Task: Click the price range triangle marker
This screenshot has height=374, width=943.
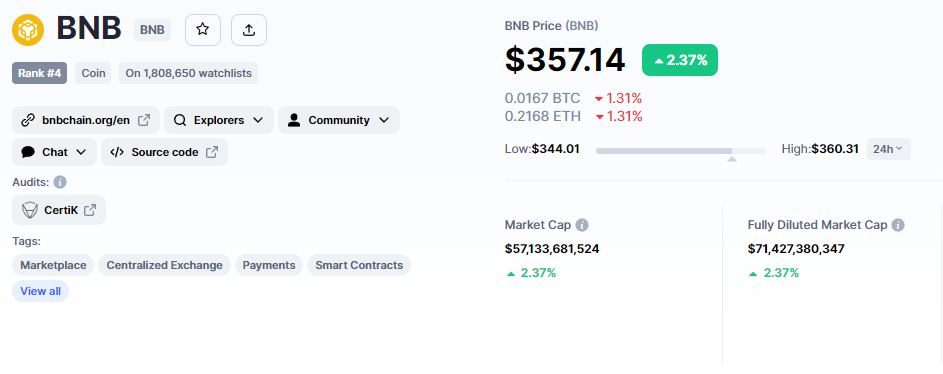Action: pos(732,159)
